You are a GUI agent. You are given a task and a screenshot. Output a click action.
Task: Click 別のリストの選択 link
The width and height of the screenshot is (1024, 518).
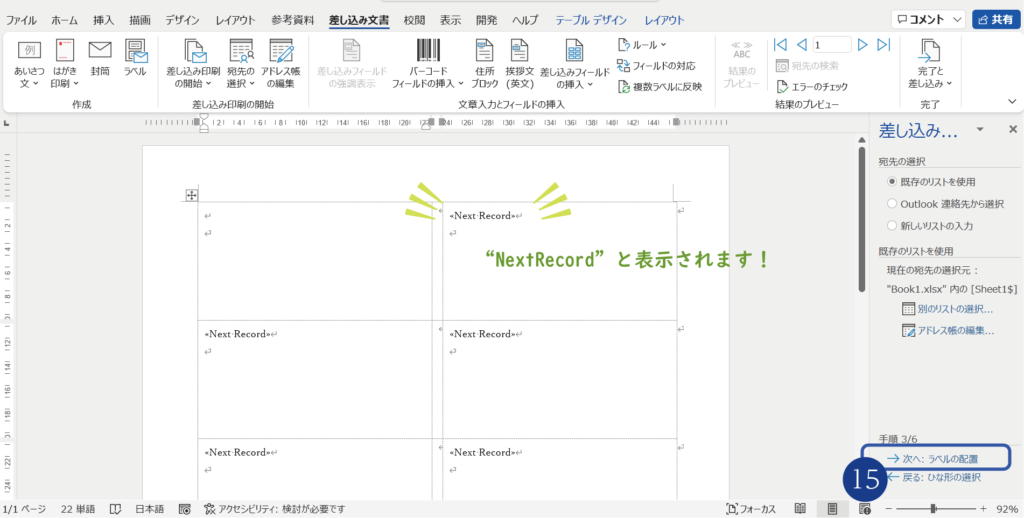(954, 309)
